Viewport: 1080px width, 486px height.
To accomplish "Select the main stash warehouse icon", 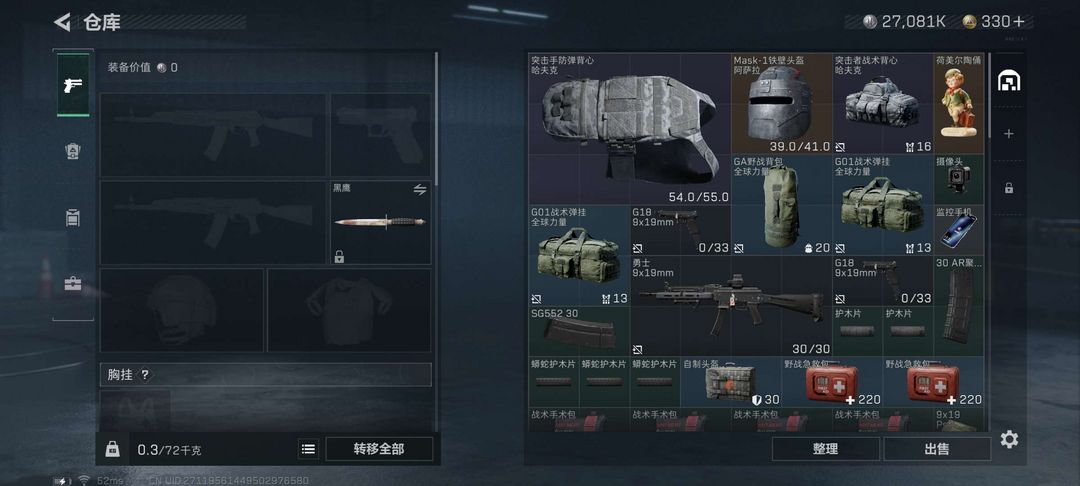I will tap(1008, 81).
